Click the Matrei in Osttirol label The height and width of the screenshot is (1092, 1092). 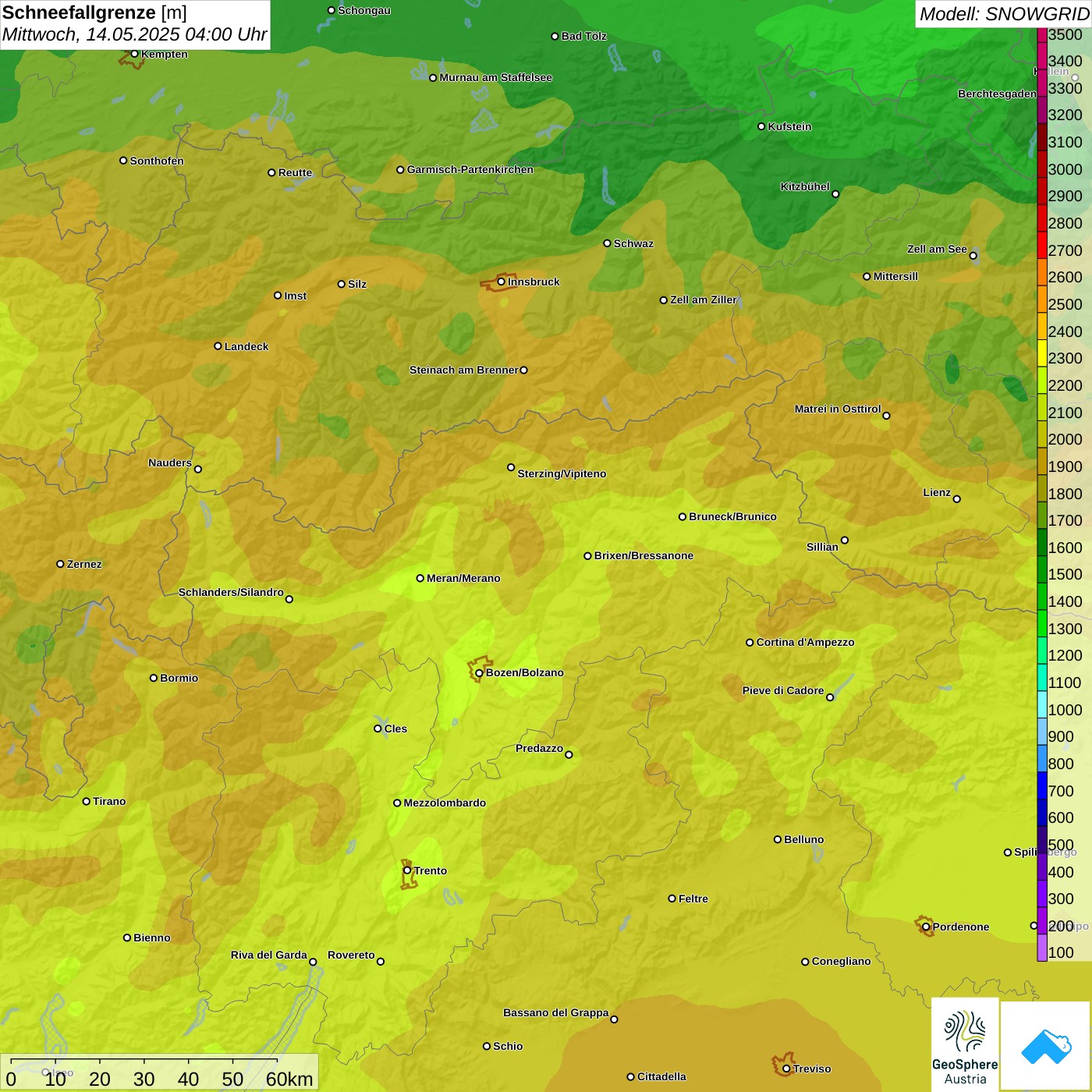838,409
